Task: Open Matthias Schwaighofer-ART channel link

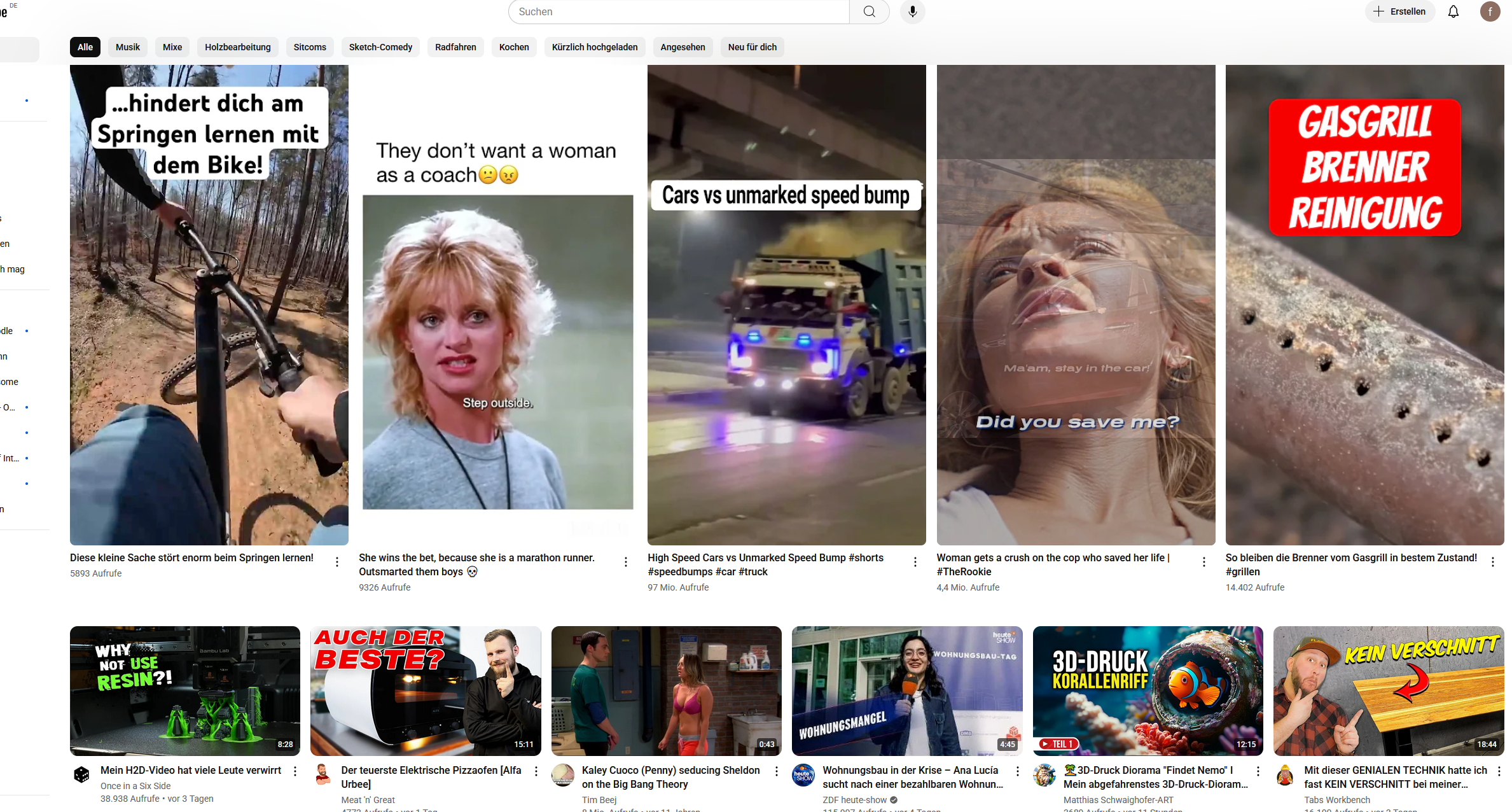Action: click(x=1118, y=799)
